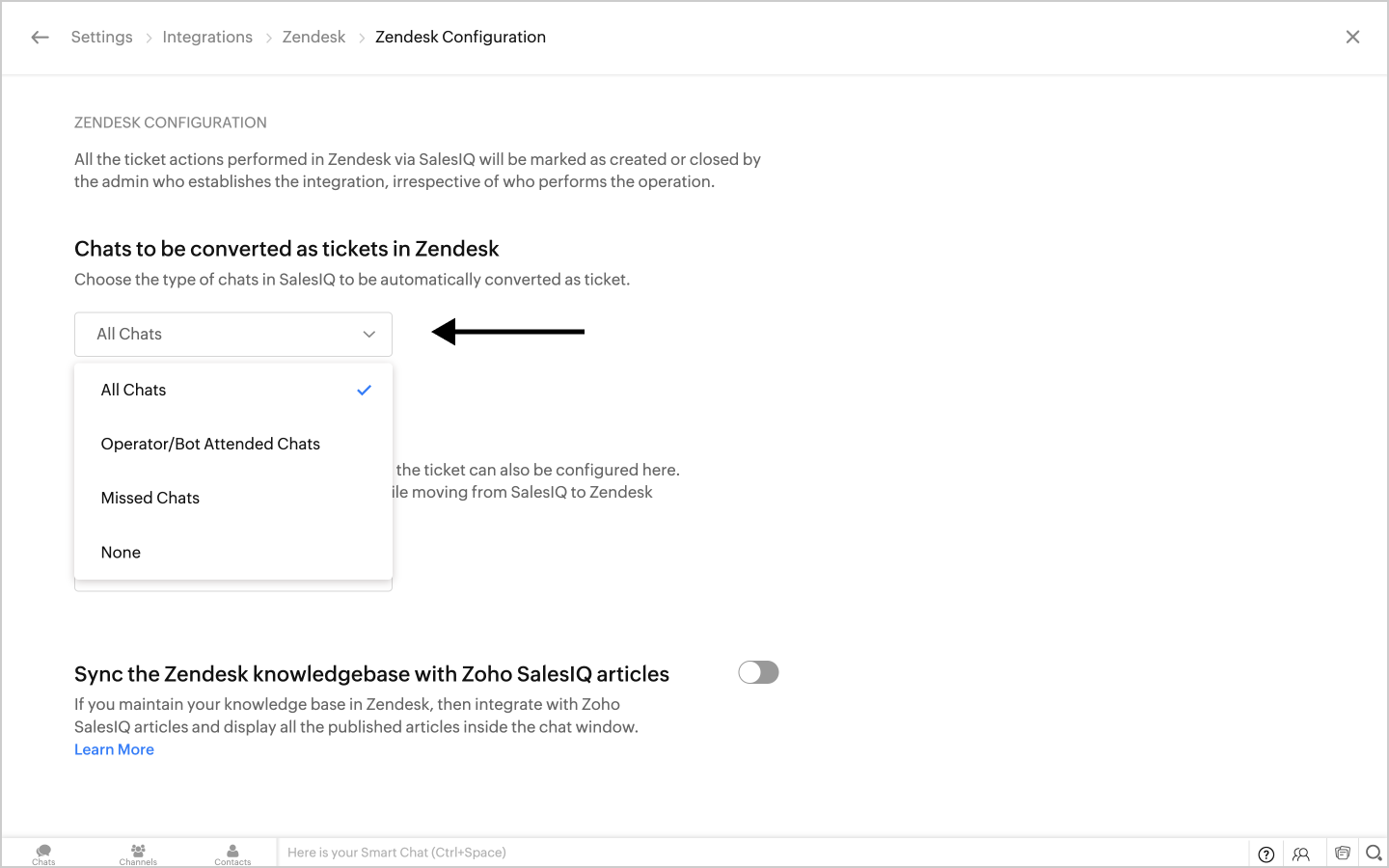Open the Channels icon in bottom bar

[138, 853]
